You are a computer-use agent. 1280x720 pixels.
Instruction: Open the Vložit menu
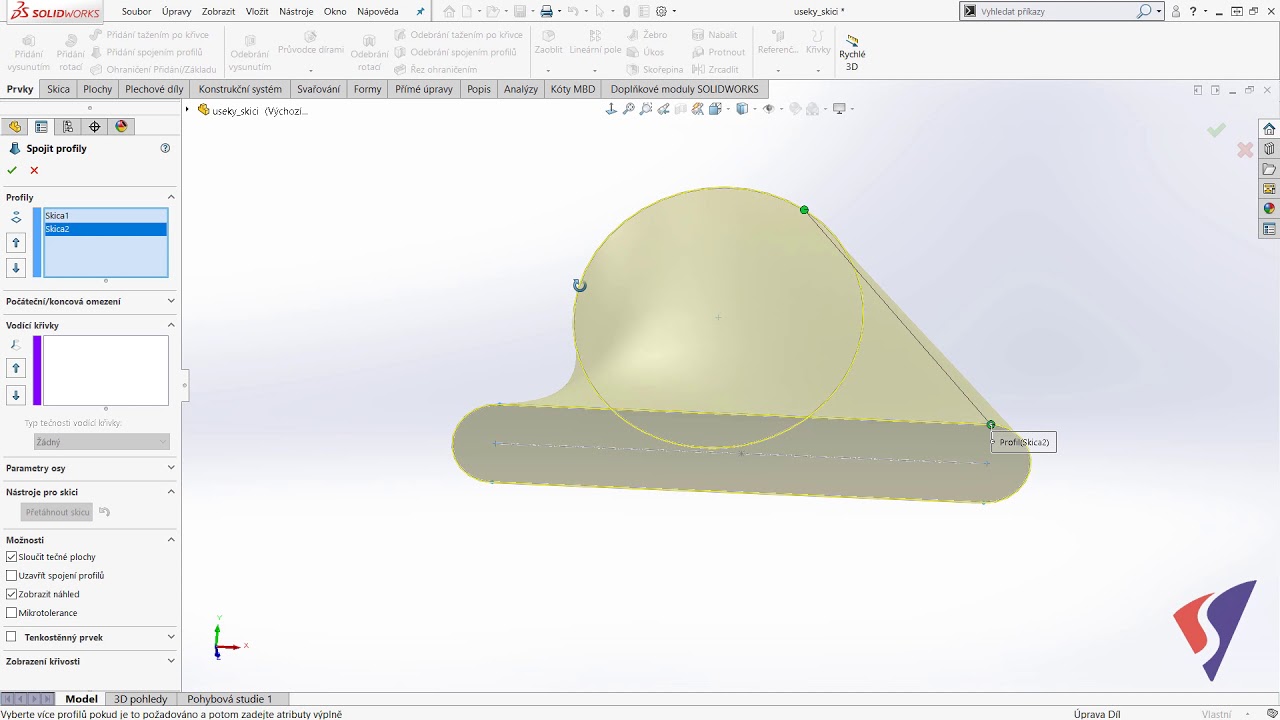click(x=257, y=12)
